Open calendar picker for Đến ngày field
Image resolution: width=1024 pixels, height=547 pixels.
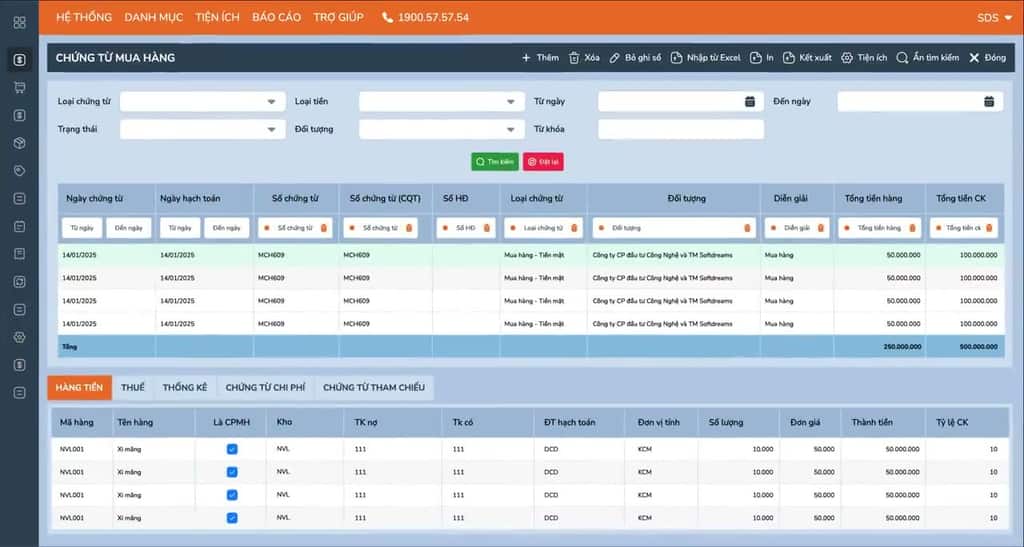point(989,101)
